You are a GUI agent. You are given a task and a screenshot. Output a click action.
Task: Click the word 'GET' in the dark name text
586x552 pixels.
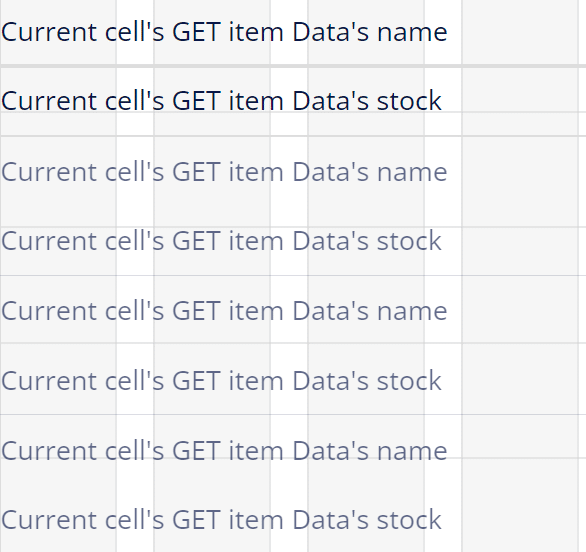[196, 32]
